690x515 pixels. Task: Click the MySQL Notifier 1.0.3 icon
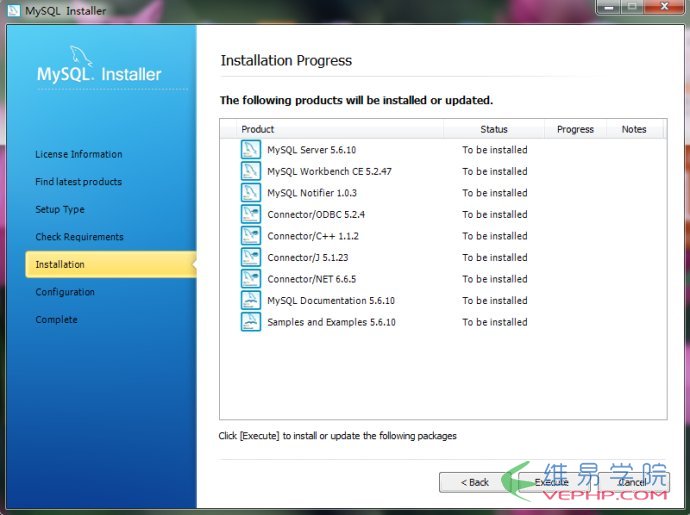pos(251,192)
